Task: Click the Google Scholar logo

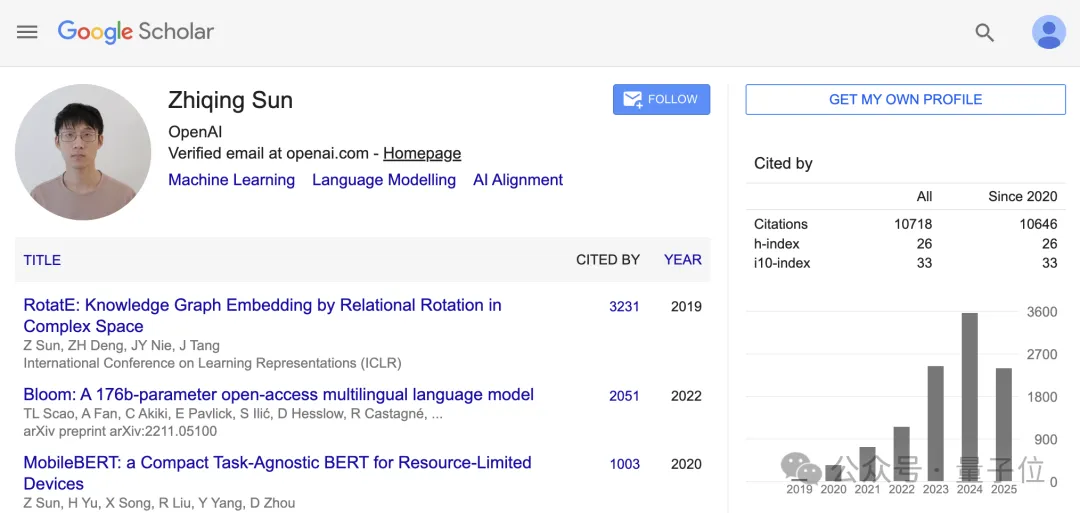Action: click(x=136, y=32)
